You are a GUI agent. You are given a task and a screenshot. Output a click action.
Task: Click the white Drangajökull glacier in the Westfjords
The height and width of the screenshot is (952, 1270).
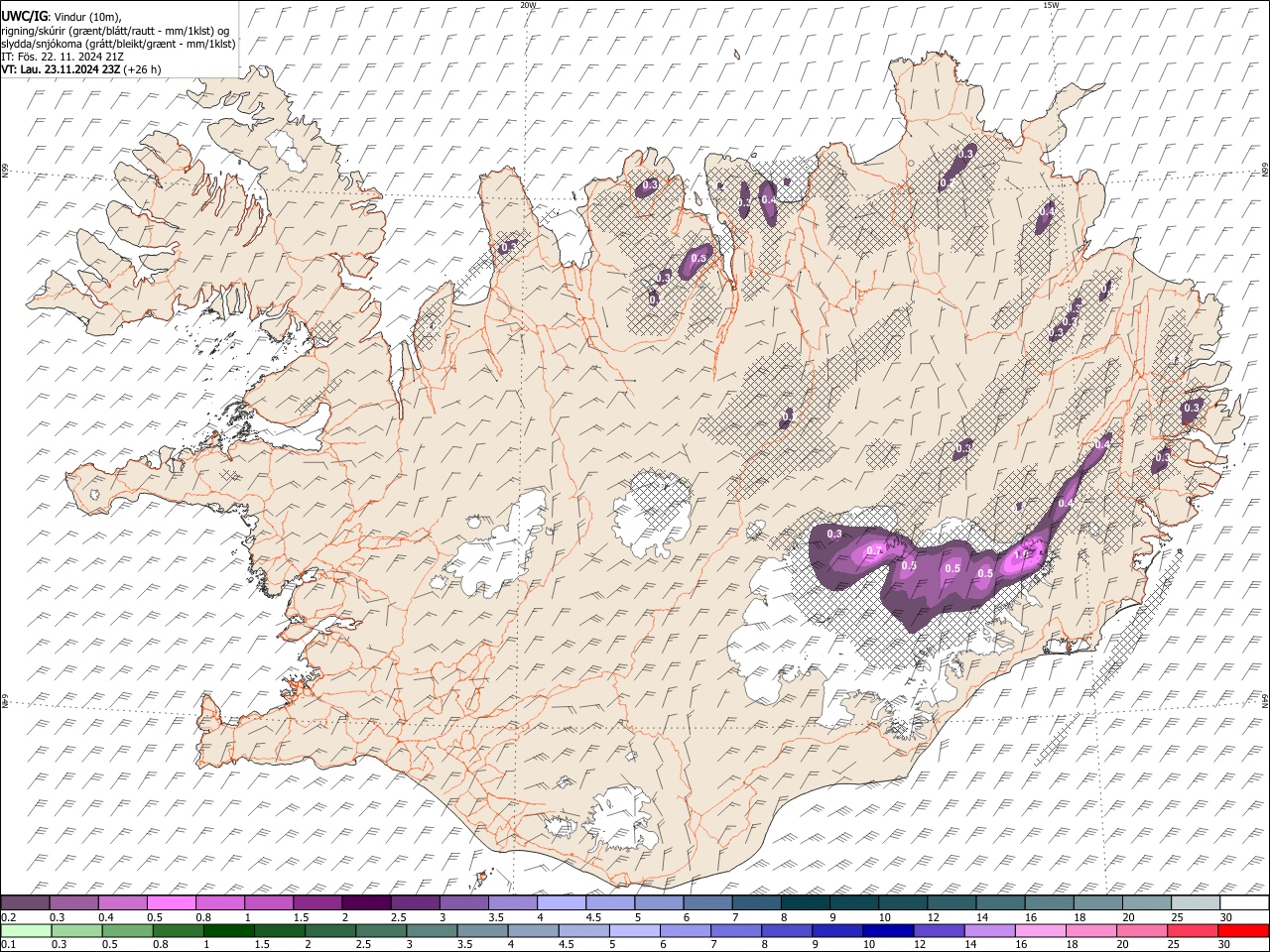pos(286,148)
